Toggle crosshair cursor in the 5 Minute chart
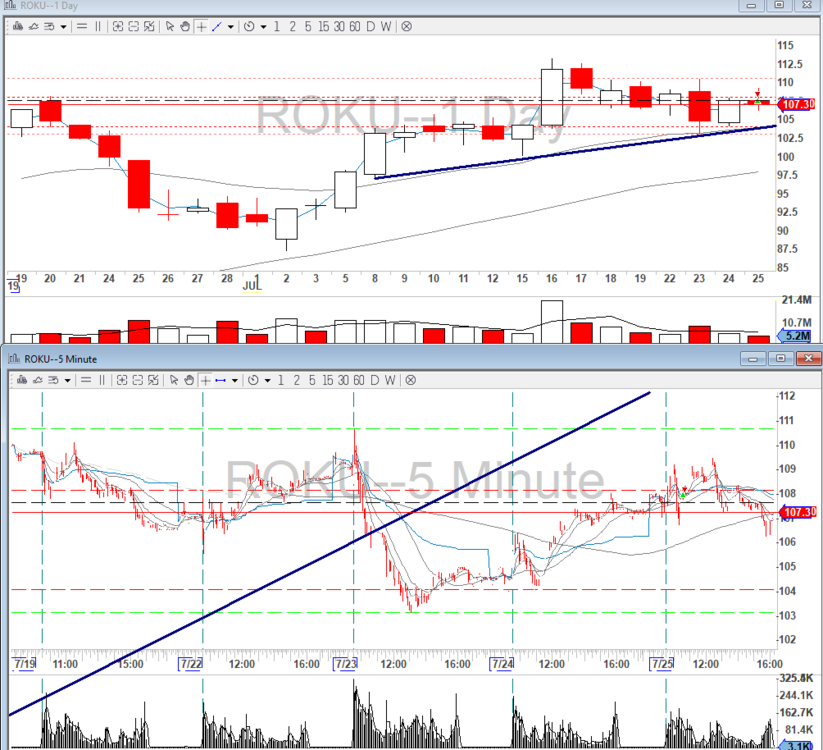 click(x=203, y=380)
